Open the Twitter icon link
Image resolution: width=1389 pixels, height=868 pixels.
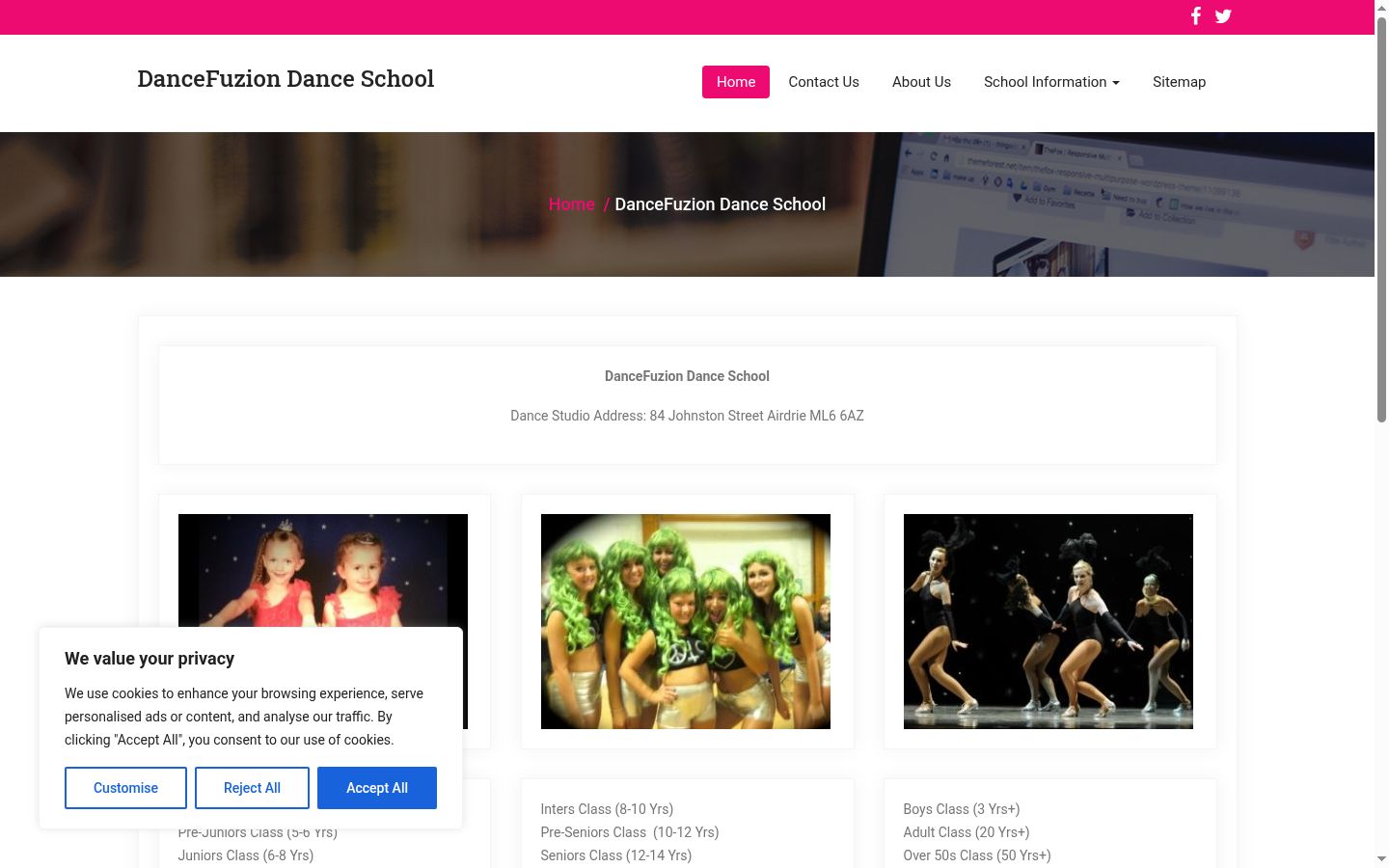click(1223, 15)
